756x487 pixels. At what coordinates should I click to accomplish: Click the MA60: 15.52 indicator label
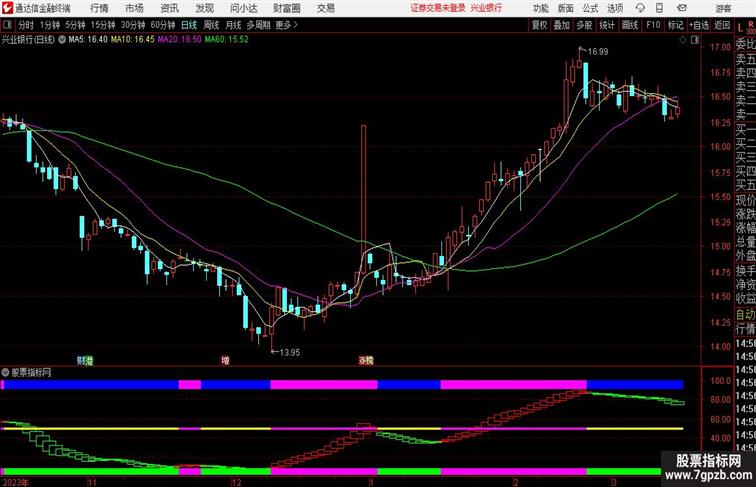[x=227, y=40]
